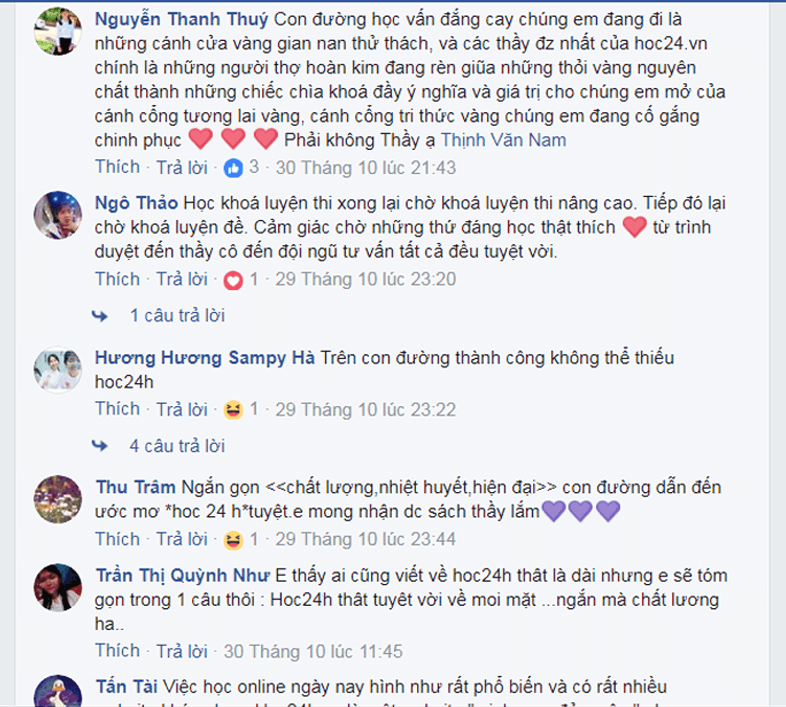Viewport: 786px width, 707px height.
Task: Click the haha reaction icon under Hương Hương Sampy Hà's comment
Action: tap(233, 410)
